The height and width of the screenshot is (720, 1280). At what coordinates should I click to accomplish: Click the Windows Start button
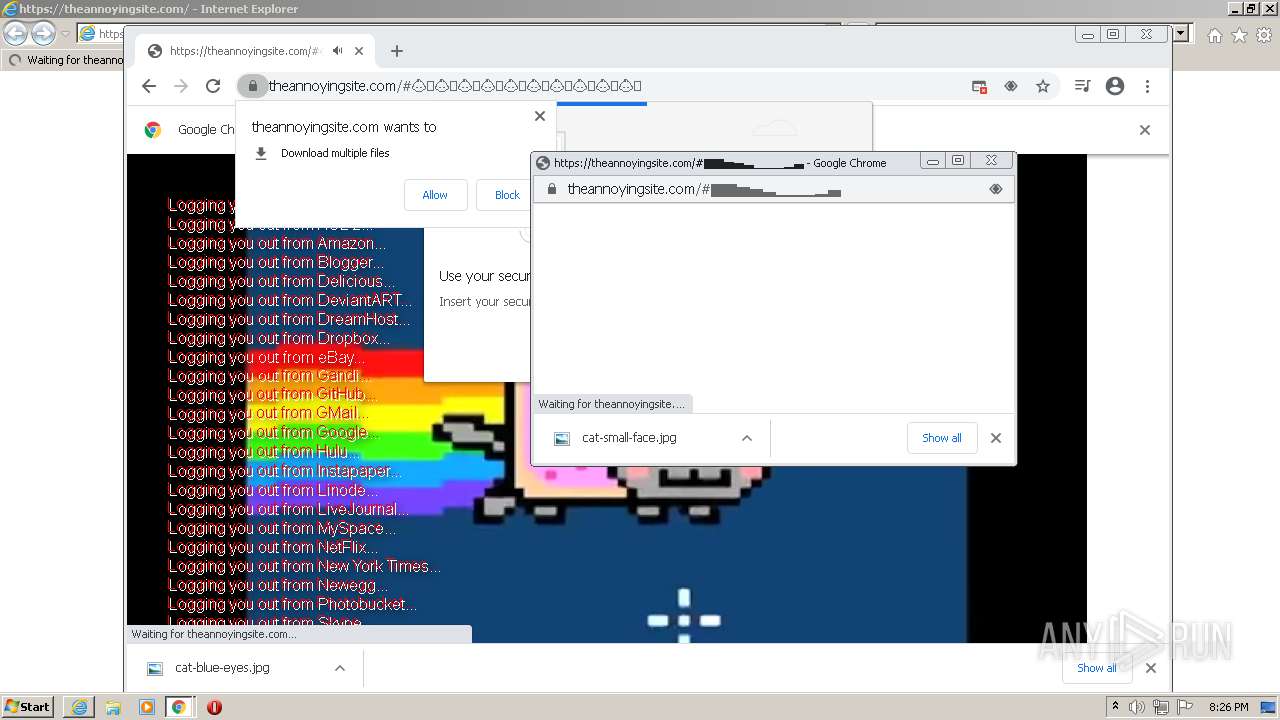pyautogui.click(x=27, y=706)
